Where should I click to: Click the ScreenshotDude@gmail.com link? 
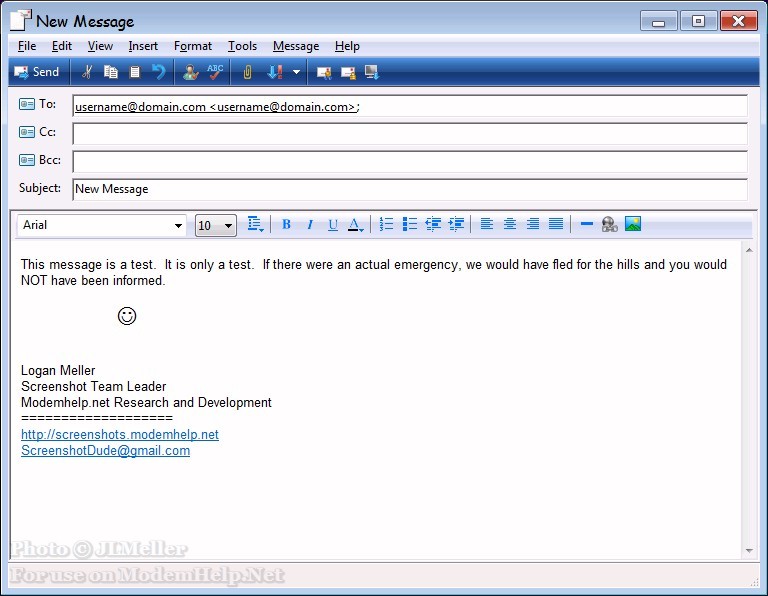(x=105, y=451)
